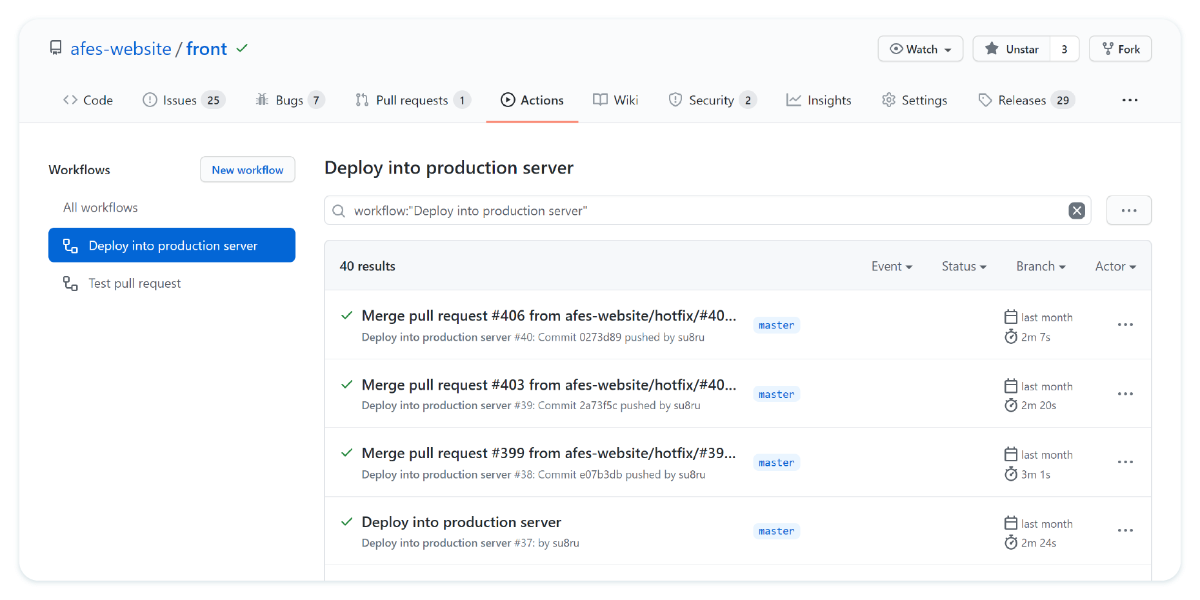Click the Fork button
1200x600 pixels.
pos(1120,49)
